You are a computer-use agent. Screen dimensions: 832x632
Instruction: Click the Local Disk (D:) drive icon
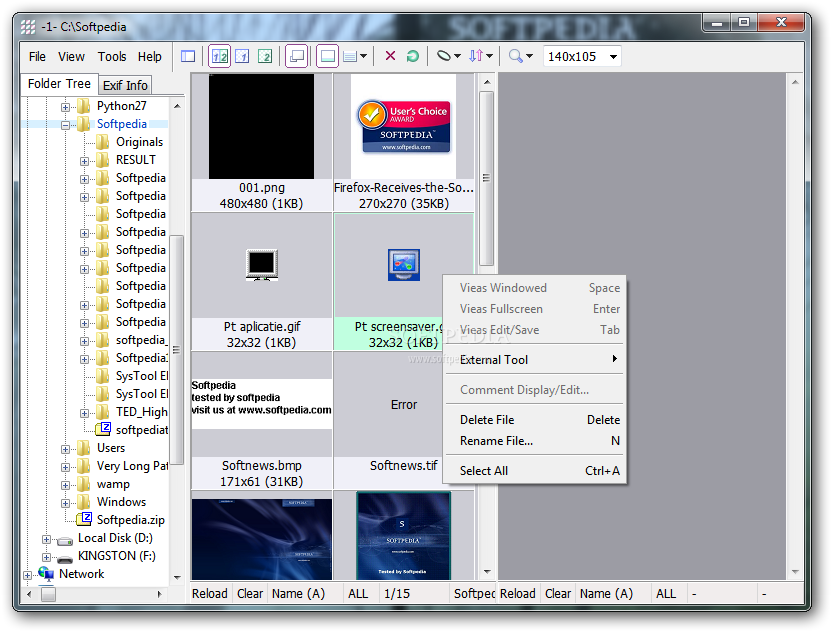[x=65, y=541]
